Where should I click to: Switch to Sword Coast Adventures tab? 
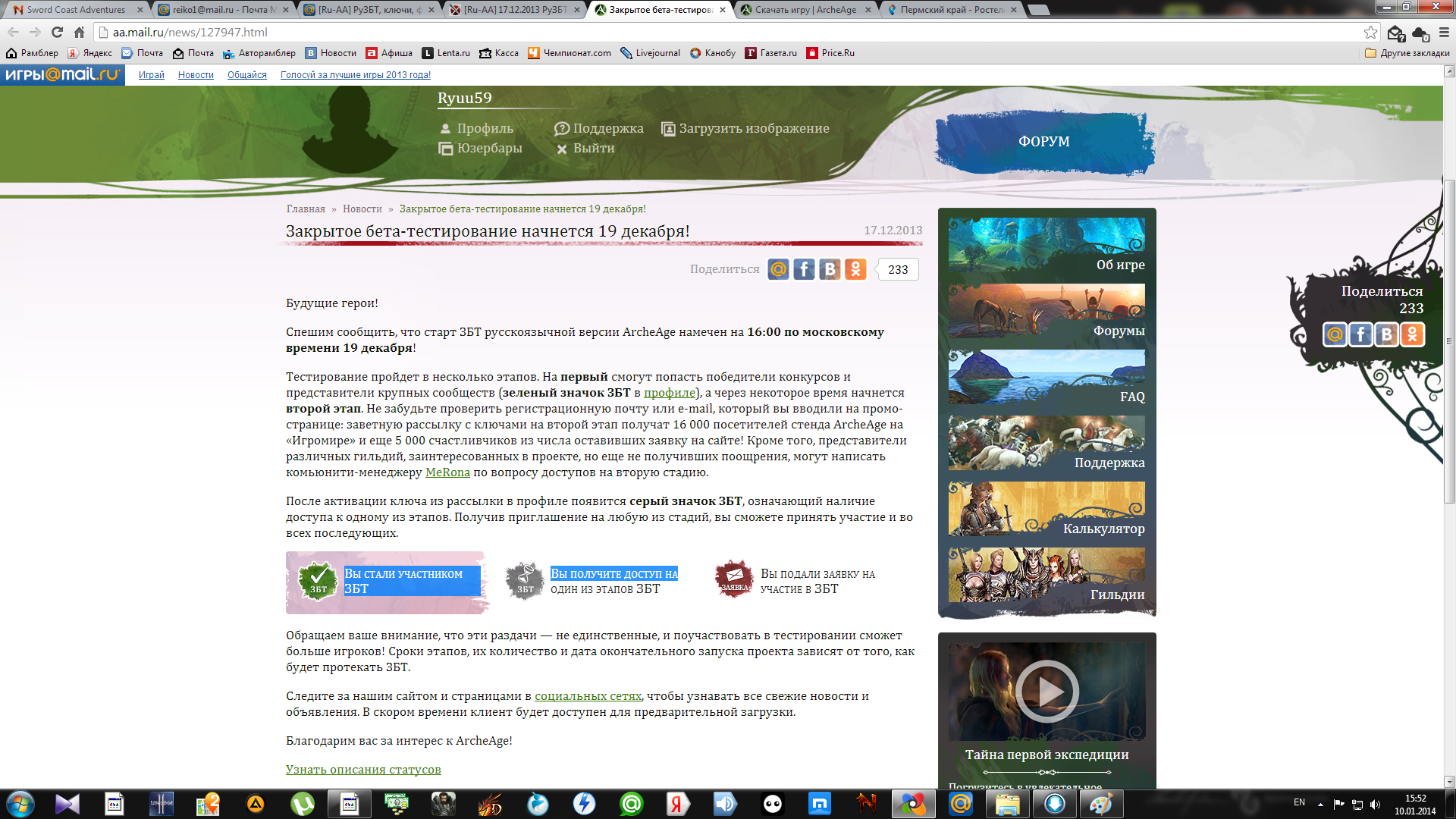pyautogui.click(x=76, y=10)
